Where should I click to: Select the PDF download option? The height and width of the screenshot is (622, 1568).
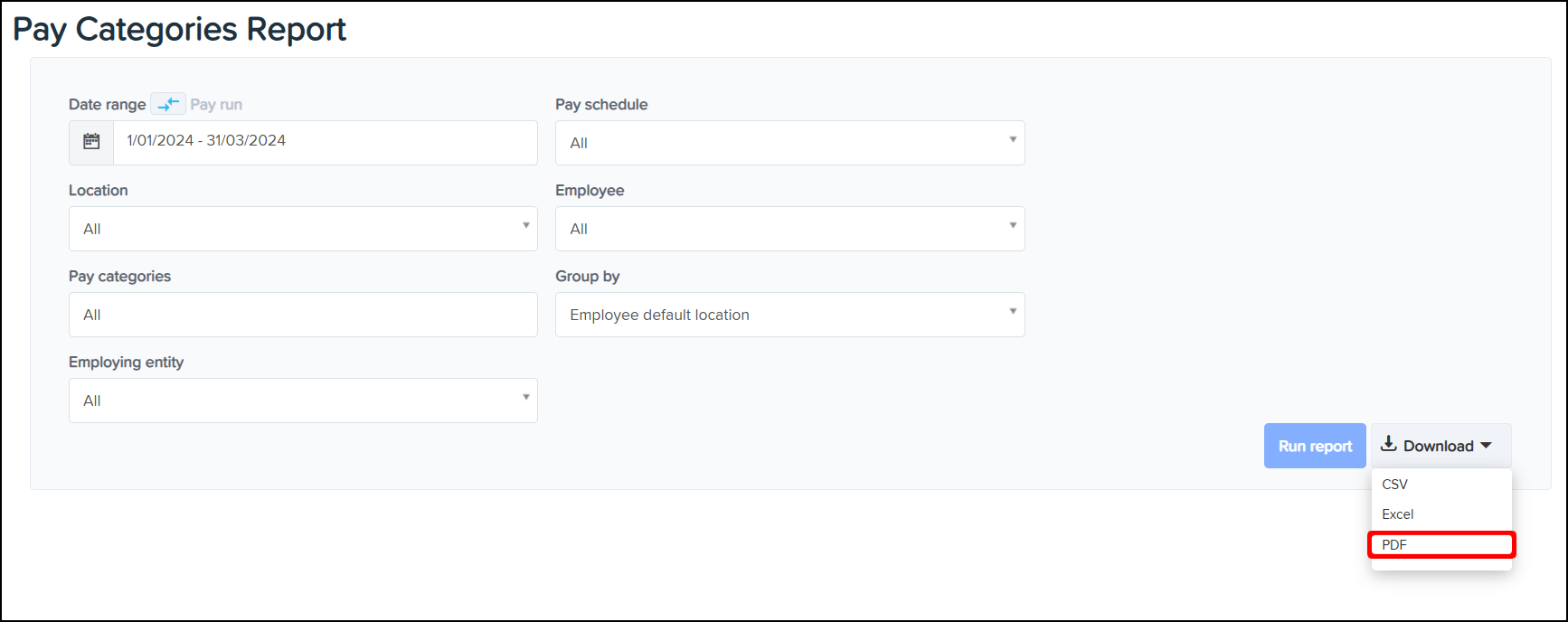[x=1395, y=545]
